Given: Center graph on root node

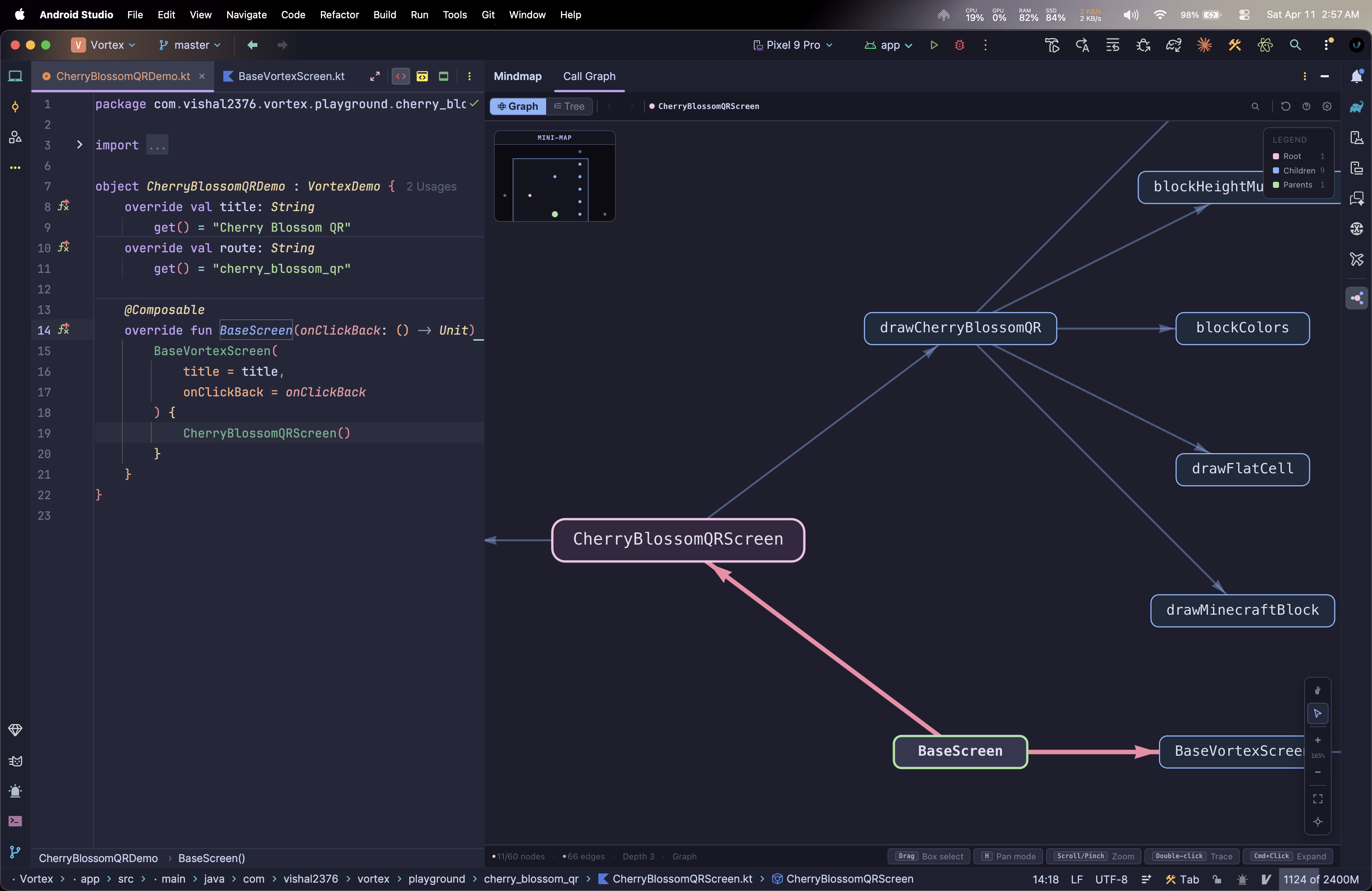Looking at the screenshot, I should 1317,822.
